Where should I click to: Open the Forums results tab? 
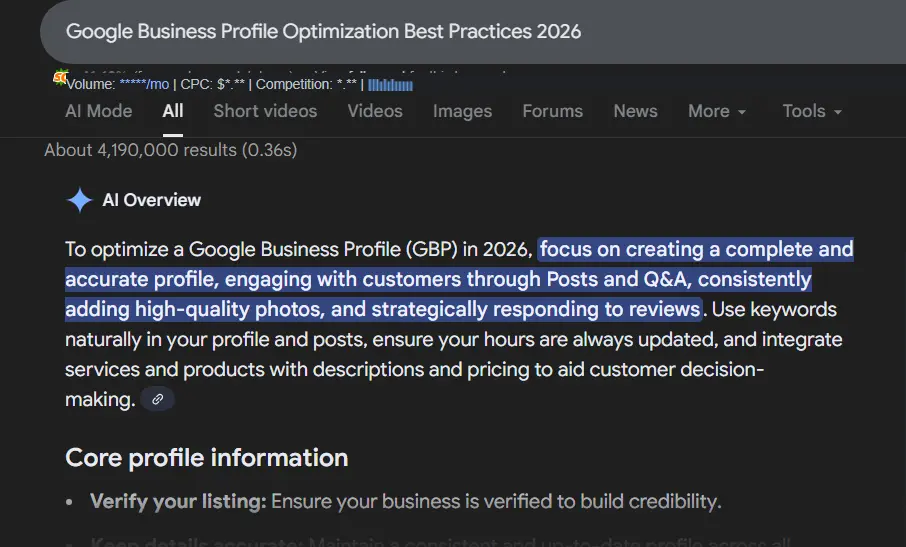pos(552,111)
